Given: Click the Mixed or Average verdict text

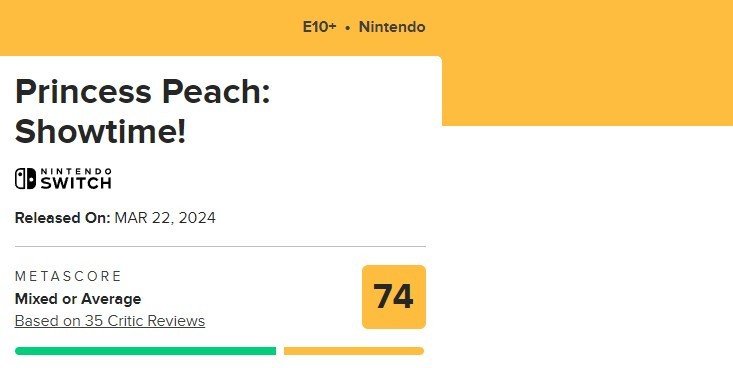Looking at the screenshot, I should [x=78, y=299].
